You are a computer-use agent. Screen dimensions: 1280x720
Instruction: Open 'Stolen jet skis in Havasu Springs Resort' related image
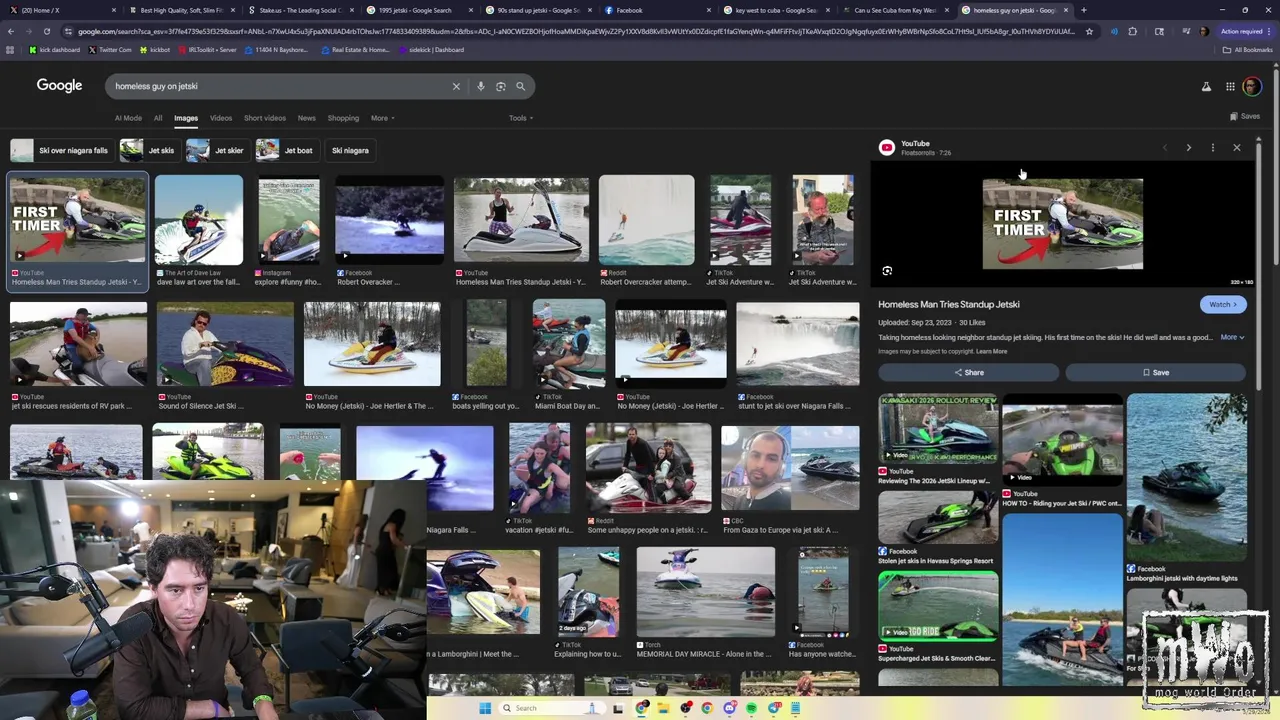tap(938, 518)
